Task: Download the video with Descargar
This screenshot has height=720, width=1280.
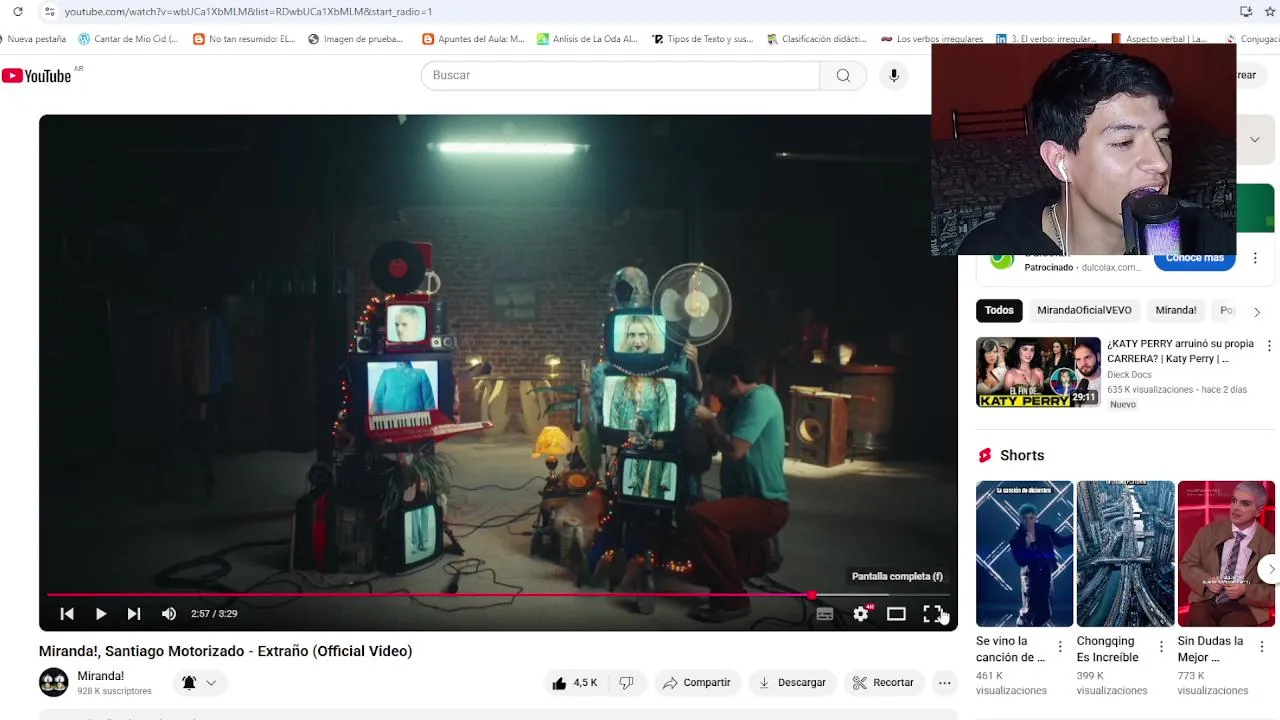Action: pyautogui.click(x=792, y=683)
